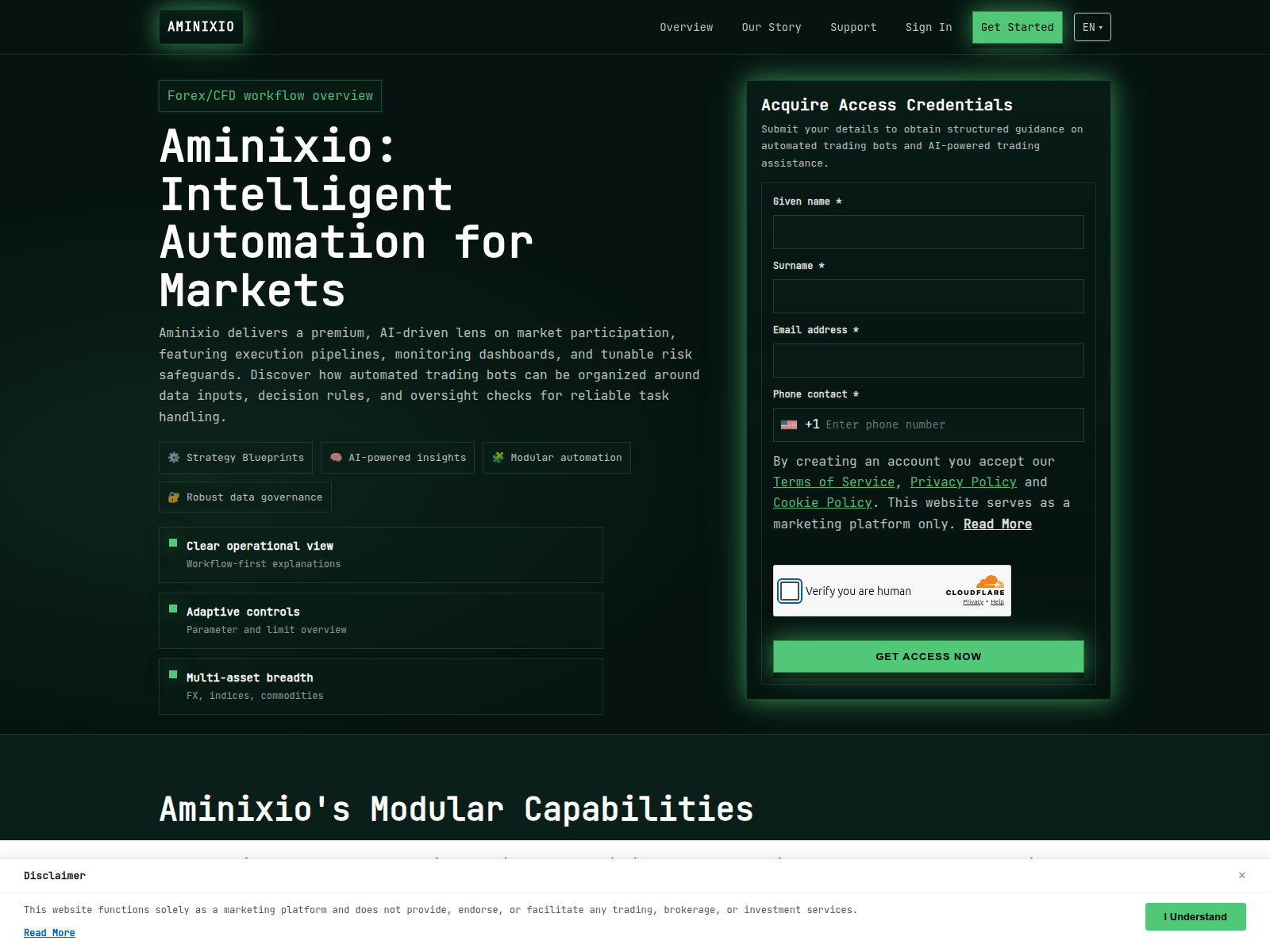1270x952 pixels.
Task: Click the Aminixio's Modular Capabilities heading
Action: (x=456, y=809)
